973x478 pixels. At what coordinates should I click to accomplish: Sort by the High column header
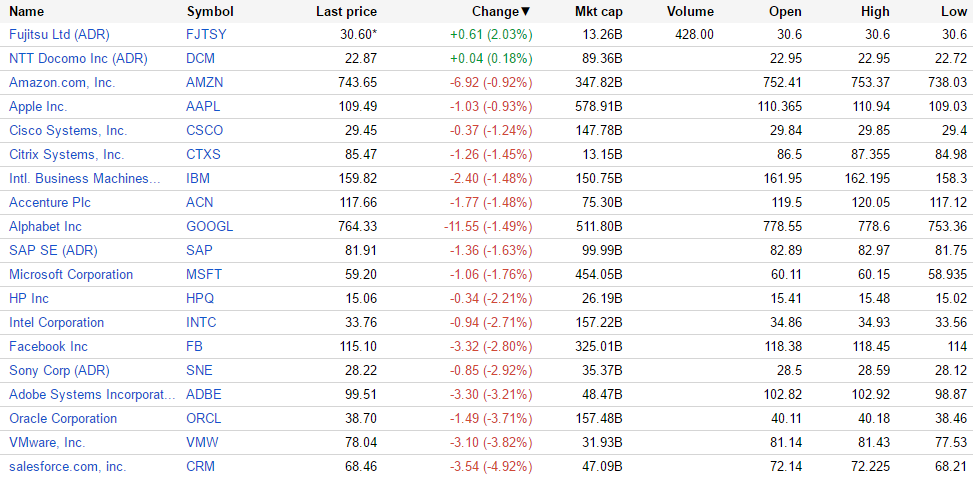pyautogui.click(x=875, y=12)
